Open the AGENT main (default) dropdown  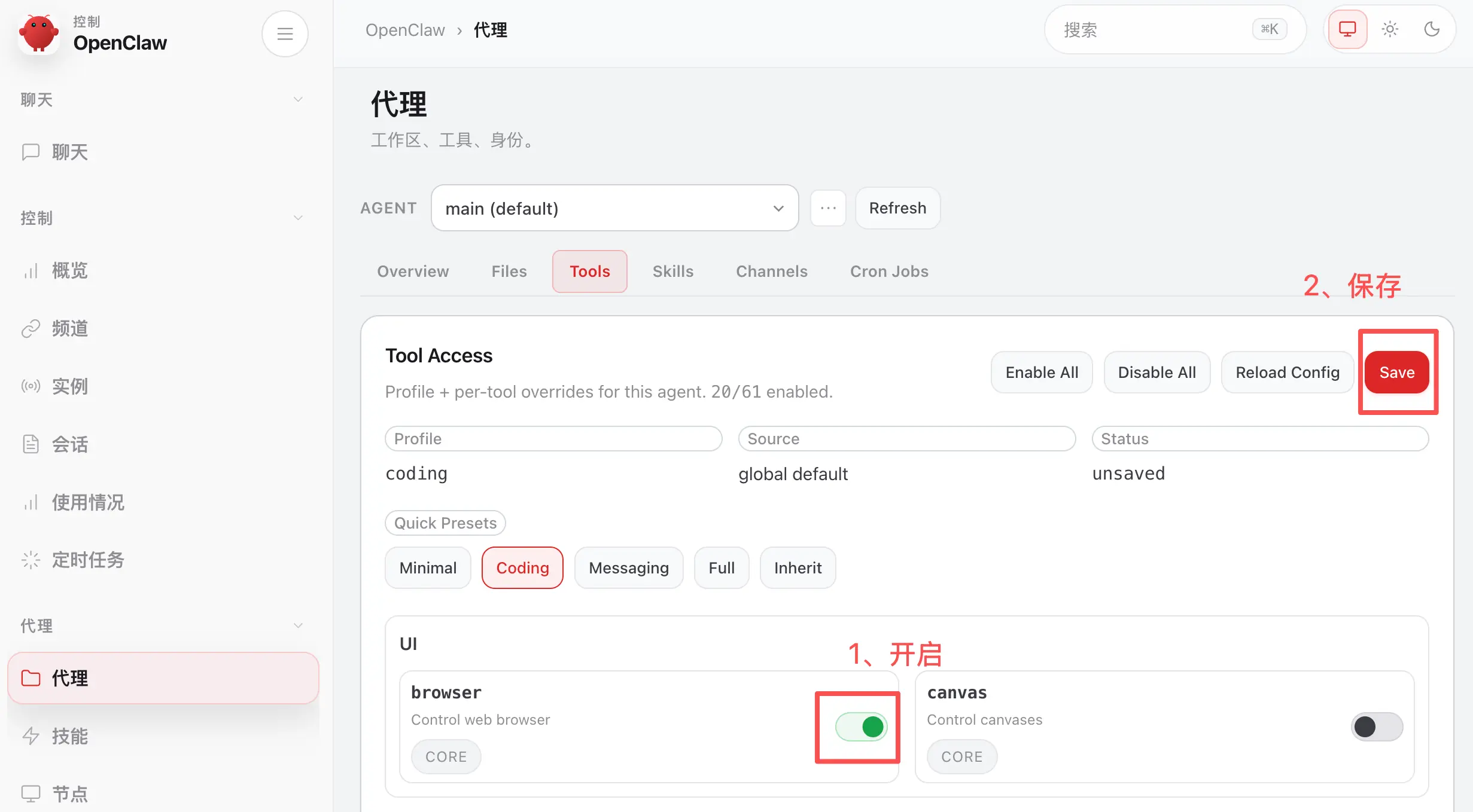[614, 208]
